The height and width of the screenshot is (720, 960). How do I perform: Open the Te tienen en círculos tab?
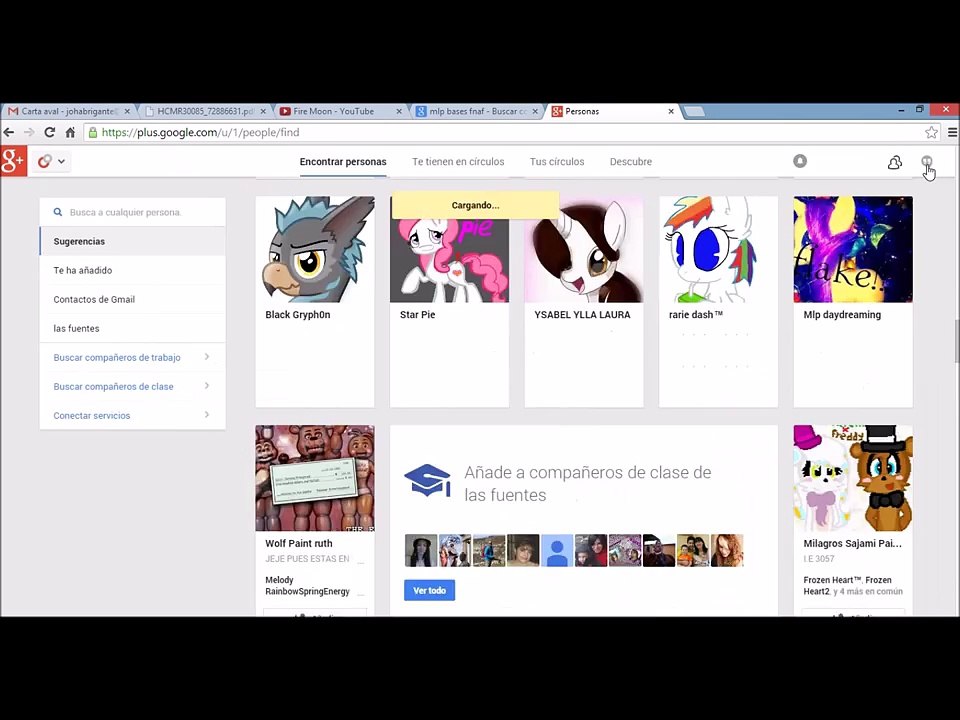[x=458, y=162]
